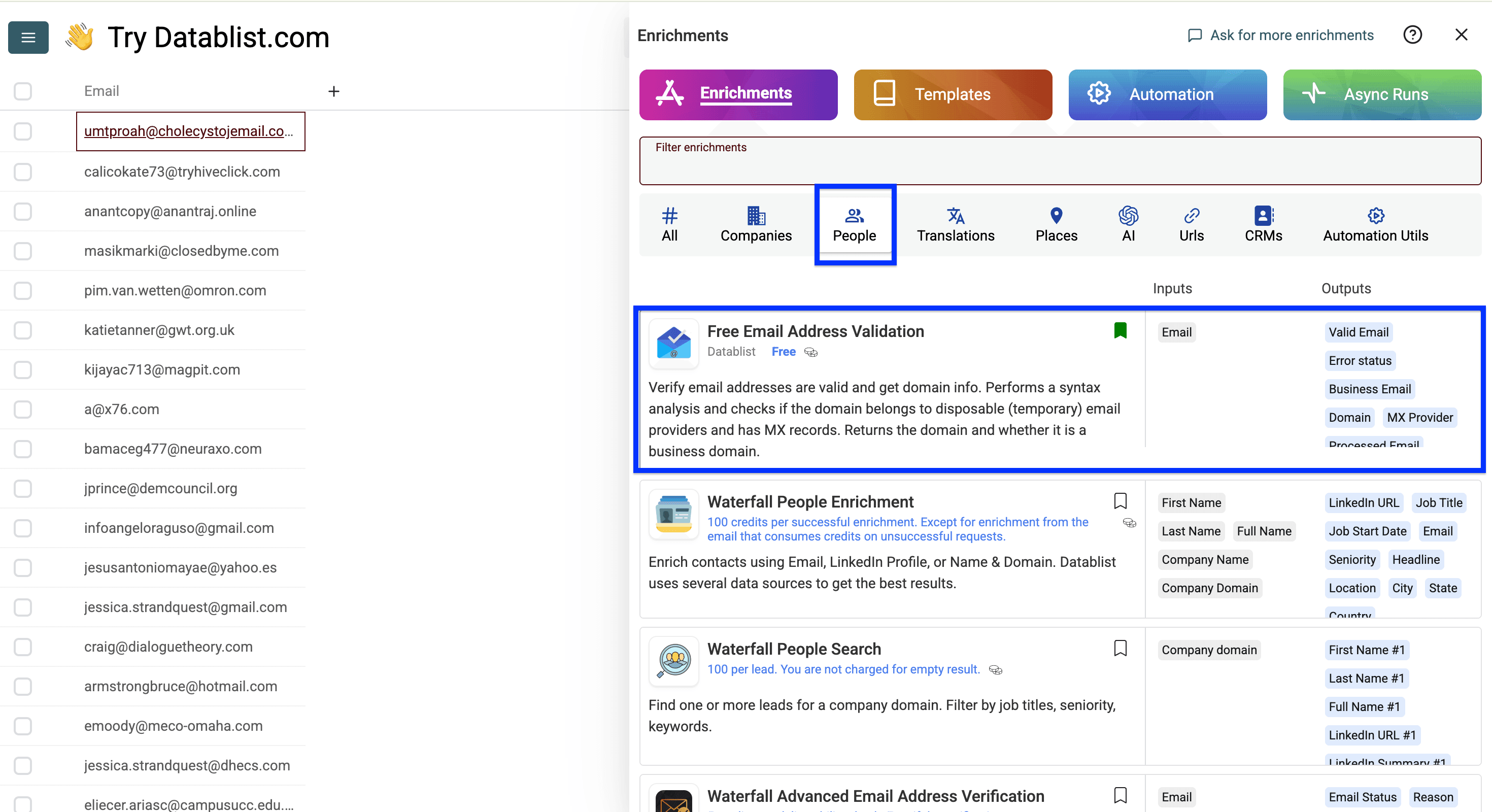This screenshot has height=812, width=1492.
Task: Open the Translations category
Action: point(955,225)
